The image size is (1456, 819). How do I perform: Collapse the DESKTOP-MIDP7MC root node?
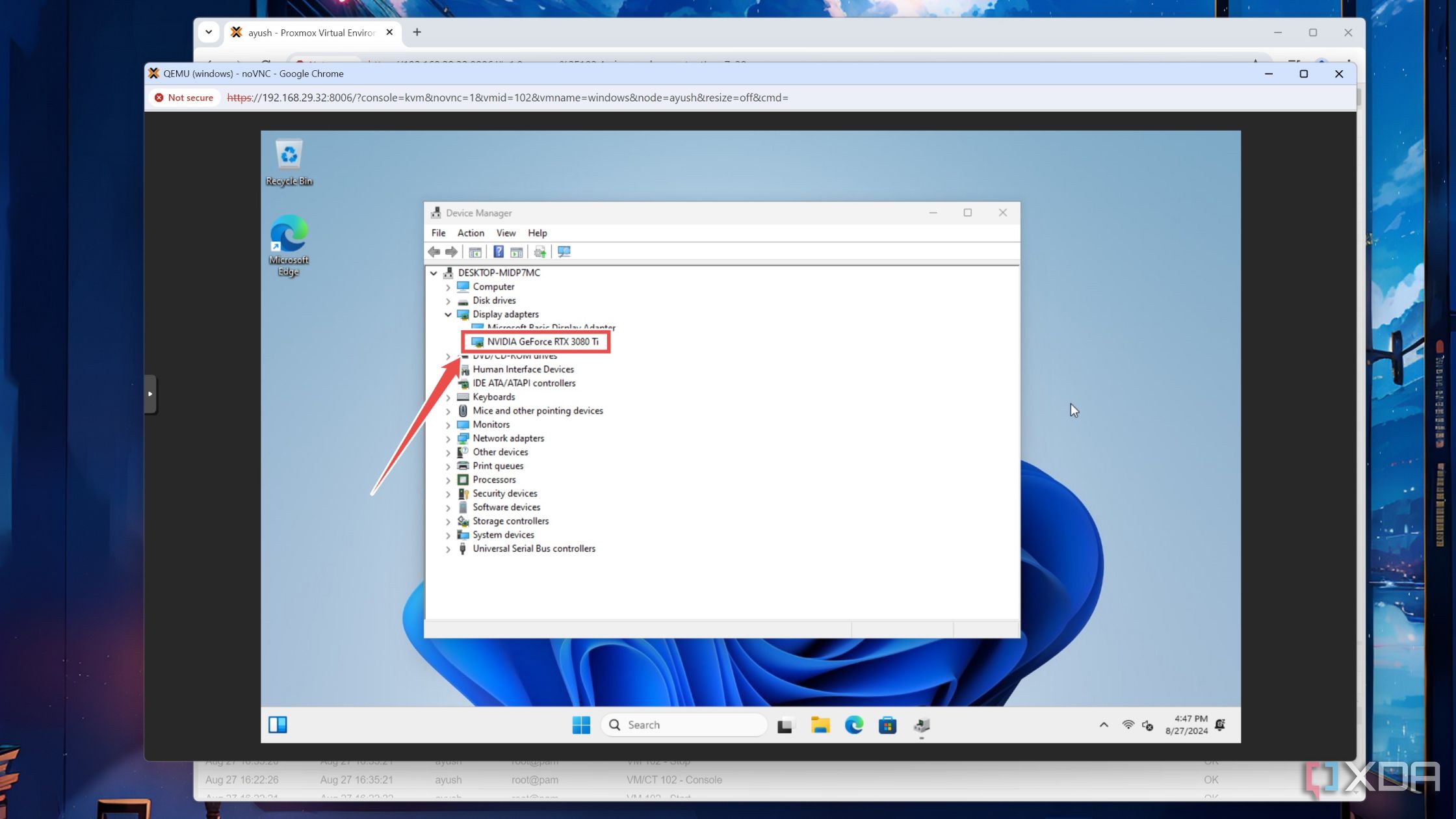coord(434,273)
